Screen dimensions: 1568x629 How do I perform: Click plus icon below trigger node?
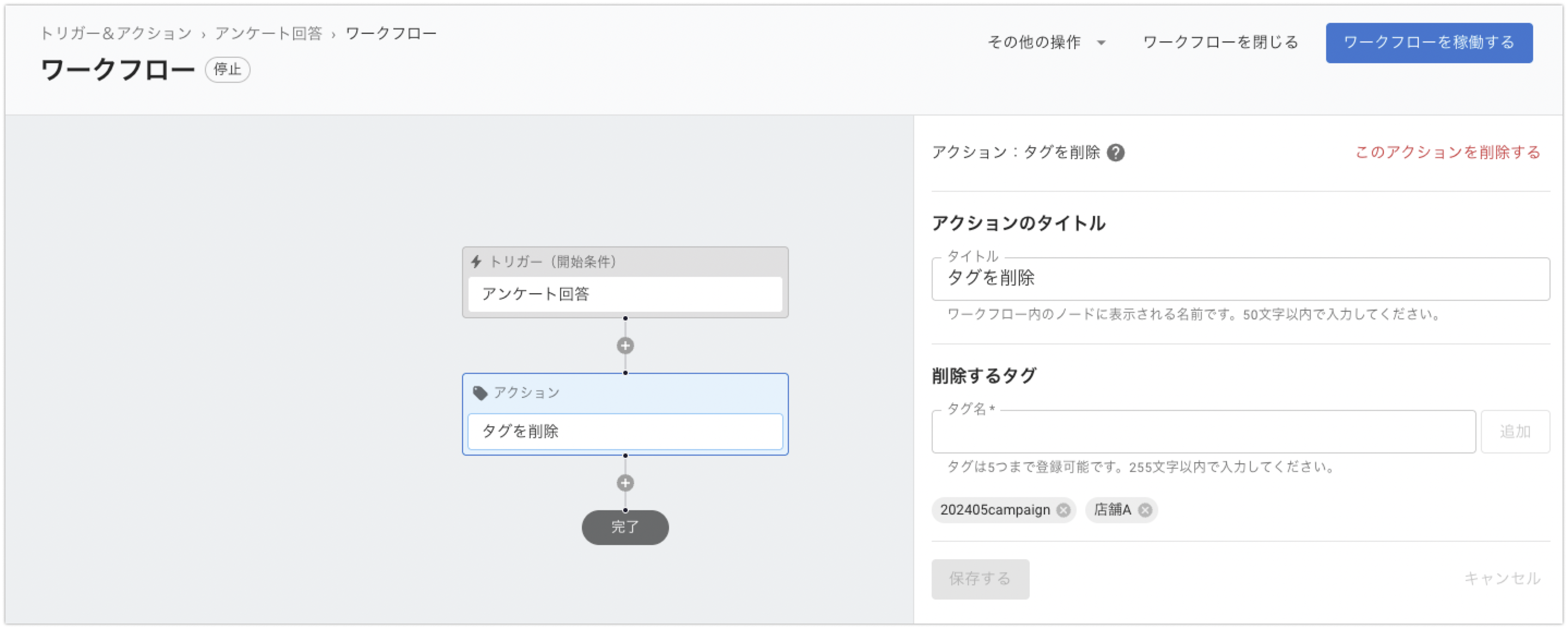coord(625,346)
